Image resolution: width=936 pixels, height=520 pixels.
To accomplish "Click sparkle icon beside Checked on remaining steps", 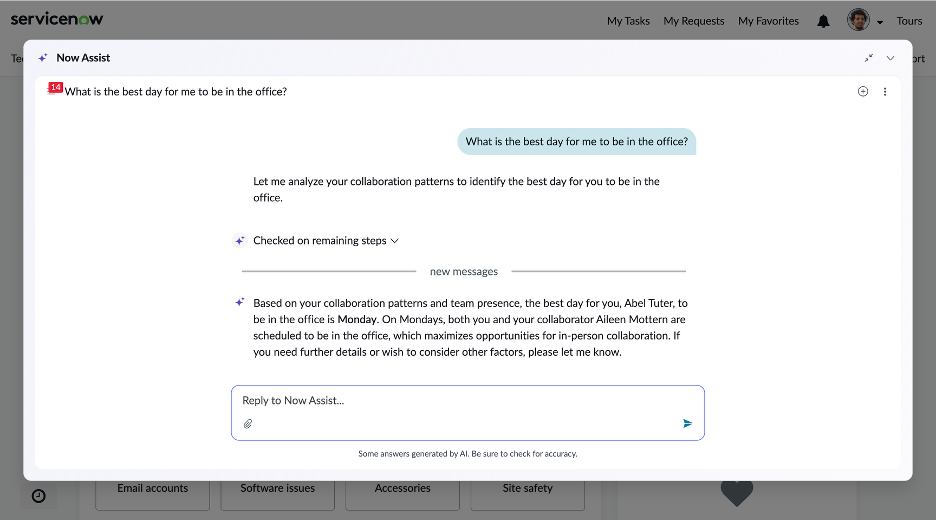I will (239, 241).
